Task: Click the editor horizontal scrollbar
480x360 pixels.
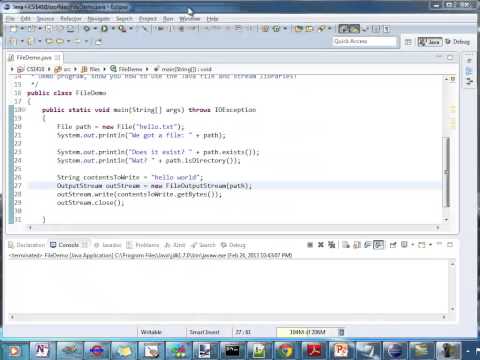Action: [x=233, y=228]
